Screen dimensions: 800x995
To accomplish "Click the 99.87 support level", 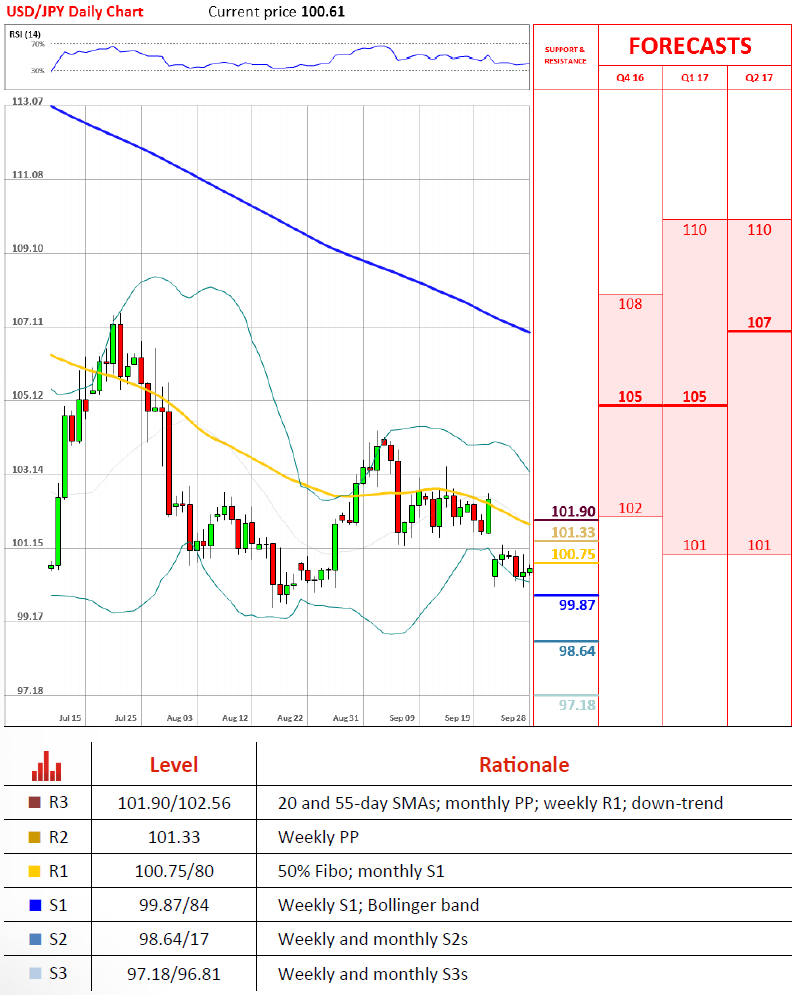I will pyautogui.click(x=577, y=605).
